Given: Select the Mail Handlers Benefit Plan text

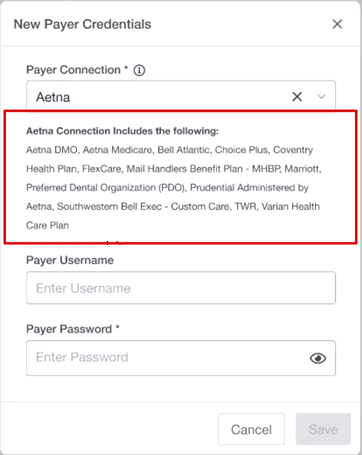Looking at the screenshot, I should coord(185,169).
